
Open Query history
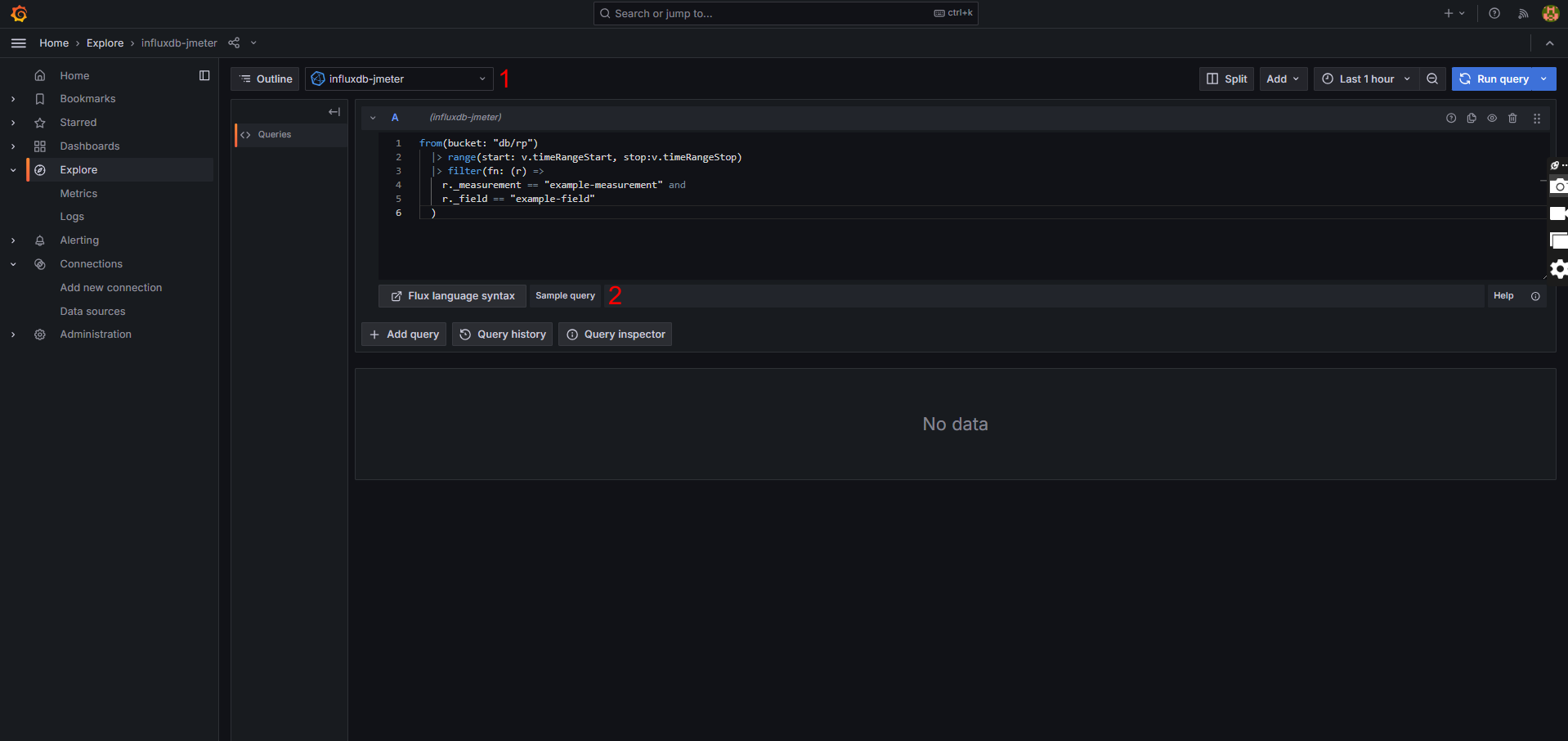coord(502,335)
